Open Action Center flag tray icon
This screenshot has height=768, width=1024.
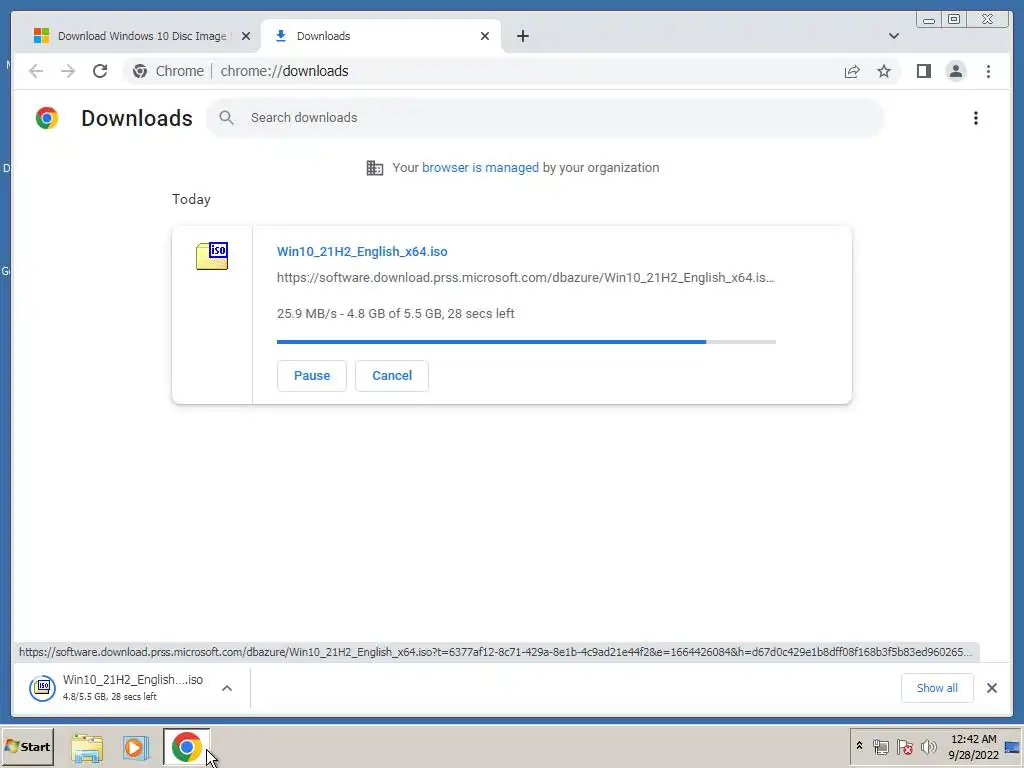click(904, 746)
